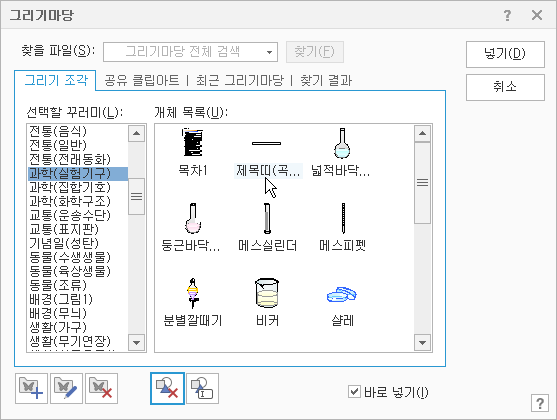Close the 그리기마당 dialog
557x420 pixels.
(x=537, y=15)
